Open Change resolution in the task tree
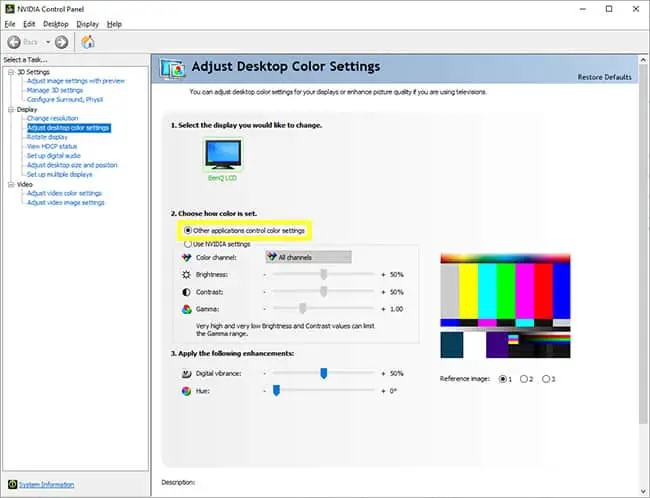Screen dimensions: 650x498 52,118
